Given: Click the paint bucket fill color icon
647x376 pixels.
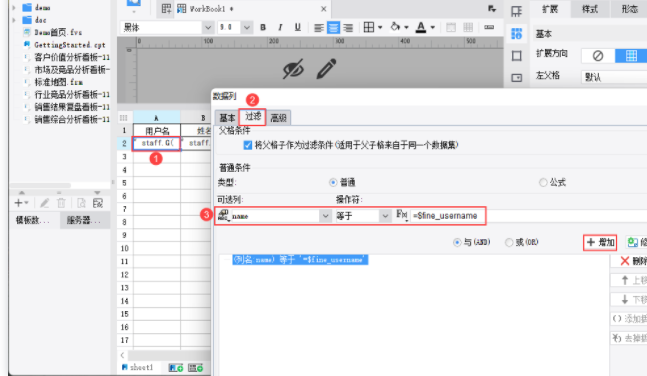Looking at the screenshot, I should 395,27.
